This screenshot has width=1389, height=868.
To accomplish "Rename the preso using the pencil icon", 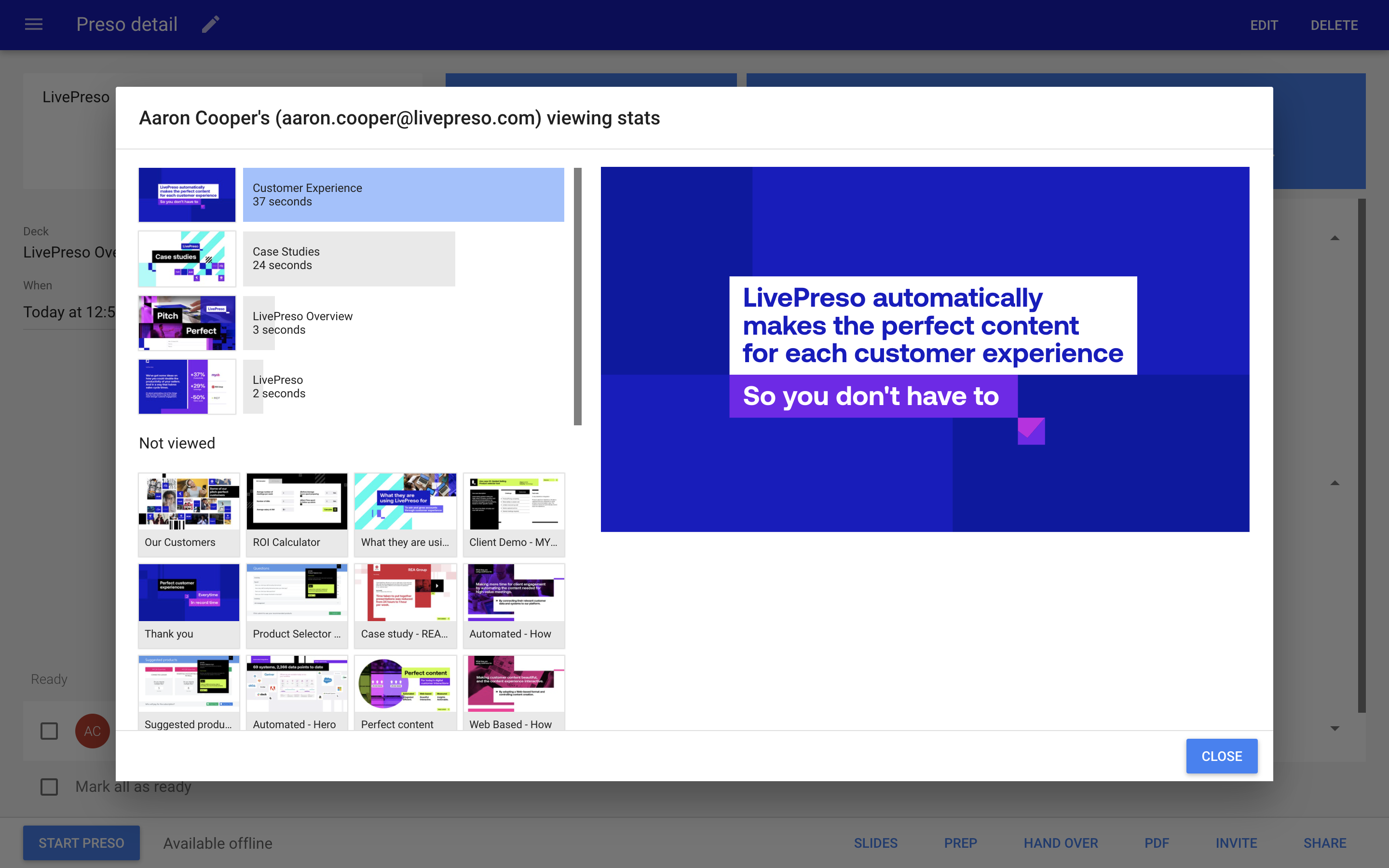I will click(x=210, y=24).
